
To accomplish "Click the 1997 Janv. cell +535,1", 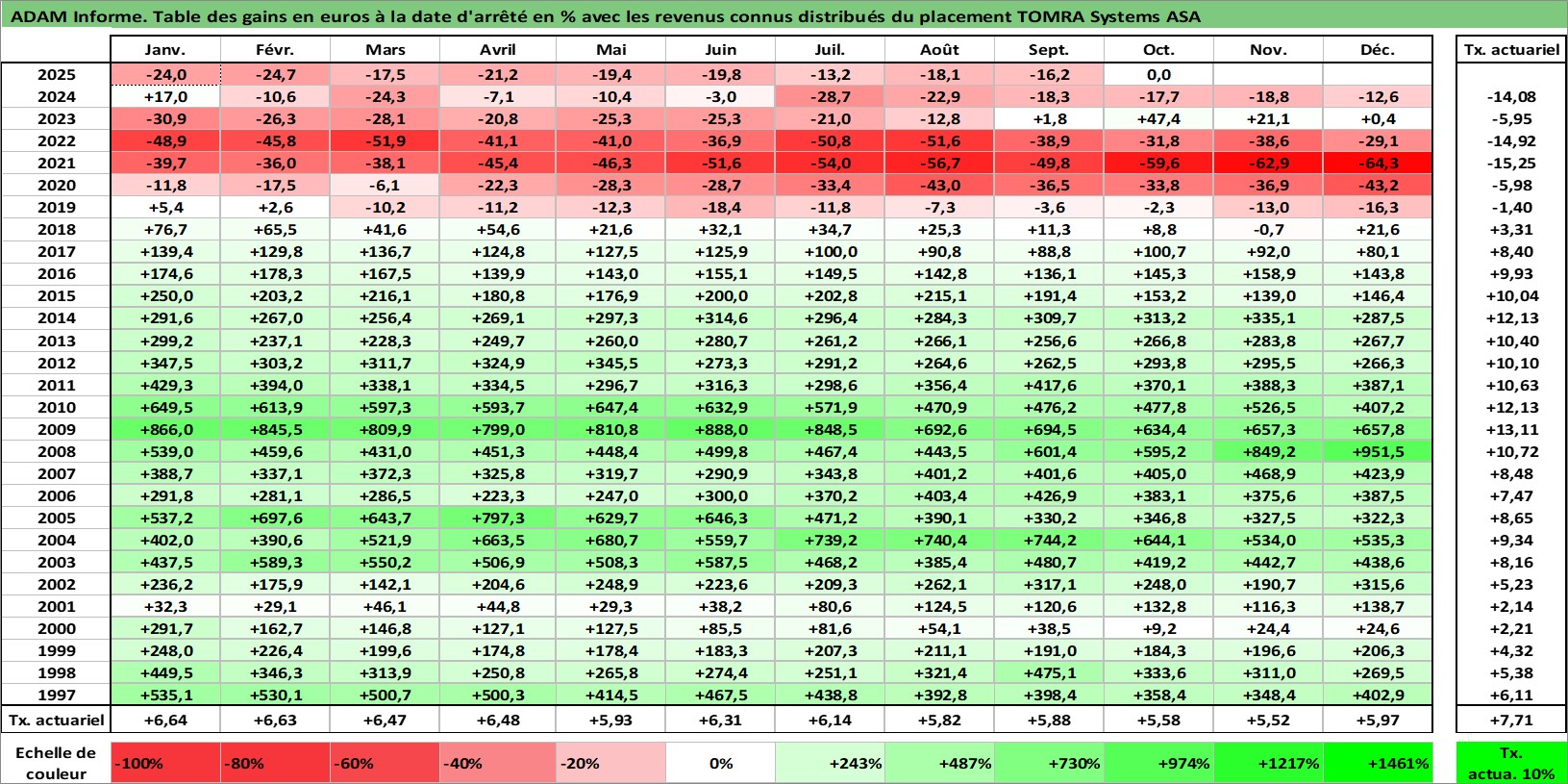I will [165, 695].
